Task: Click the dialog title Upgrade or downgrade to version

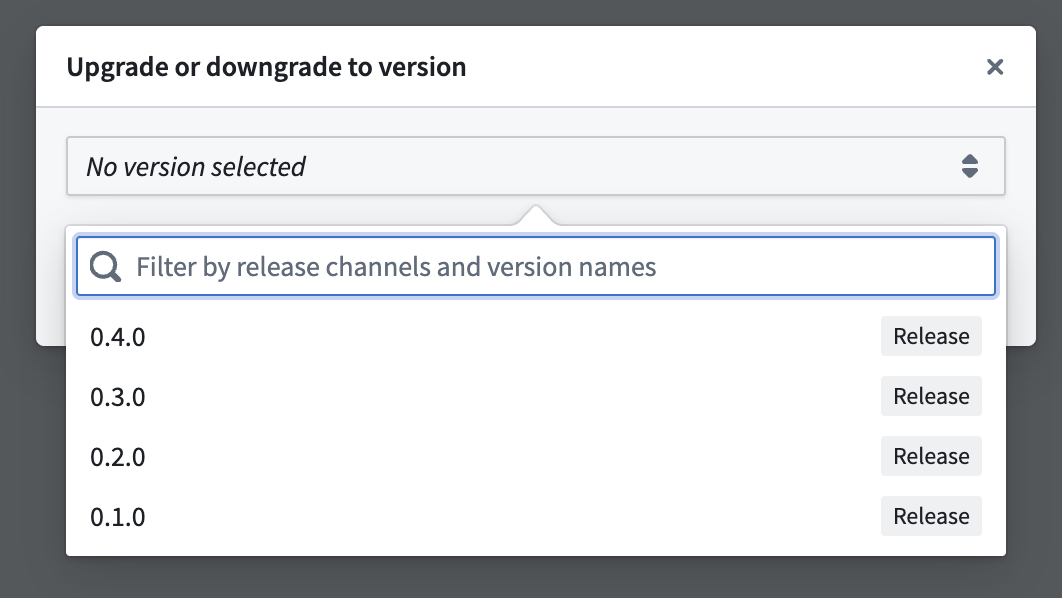Action: pyautogui.click(x=266, y=66)
